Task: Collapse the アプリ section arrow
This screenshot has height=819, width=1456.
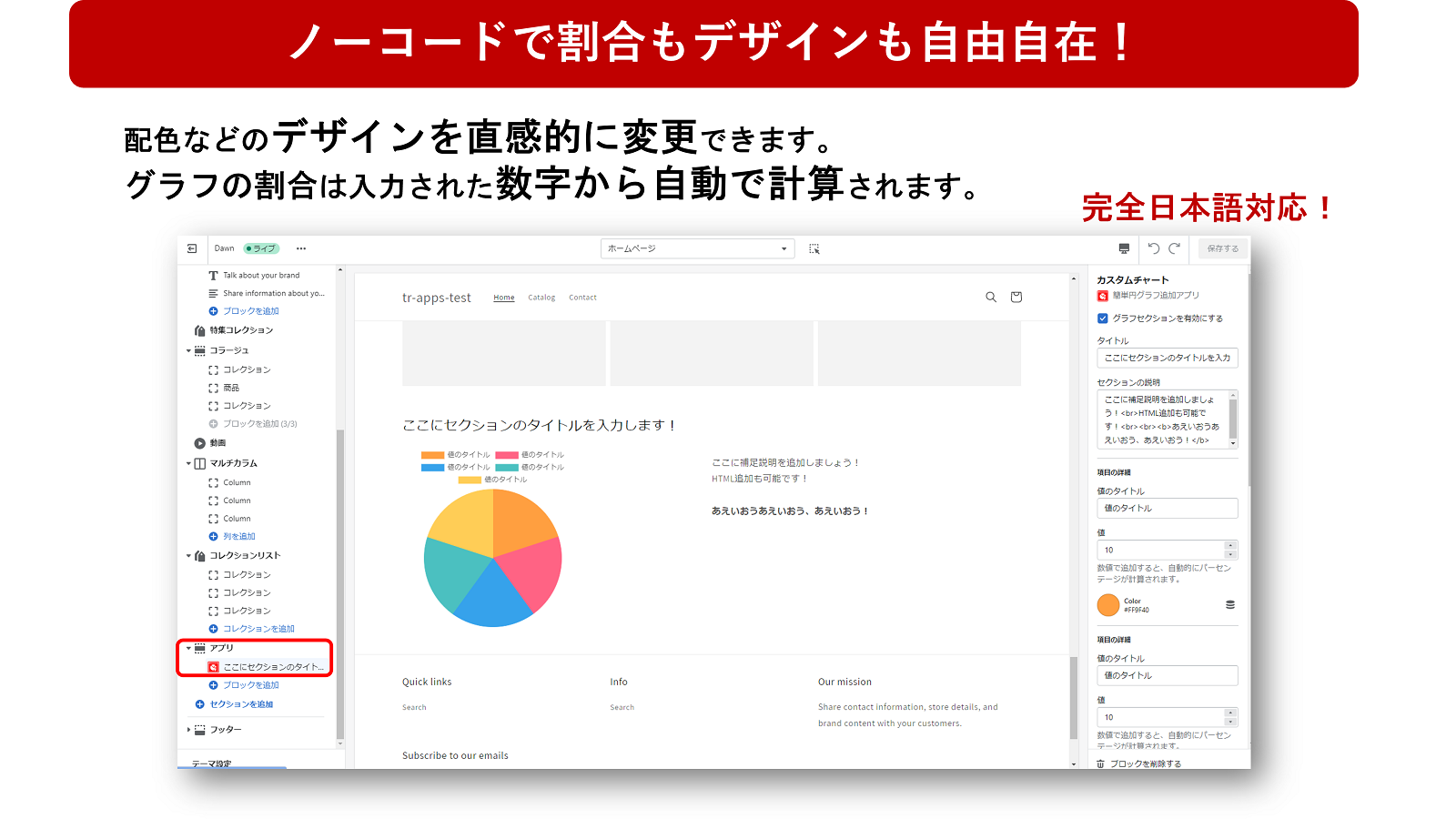Action: tap(188, 648)
